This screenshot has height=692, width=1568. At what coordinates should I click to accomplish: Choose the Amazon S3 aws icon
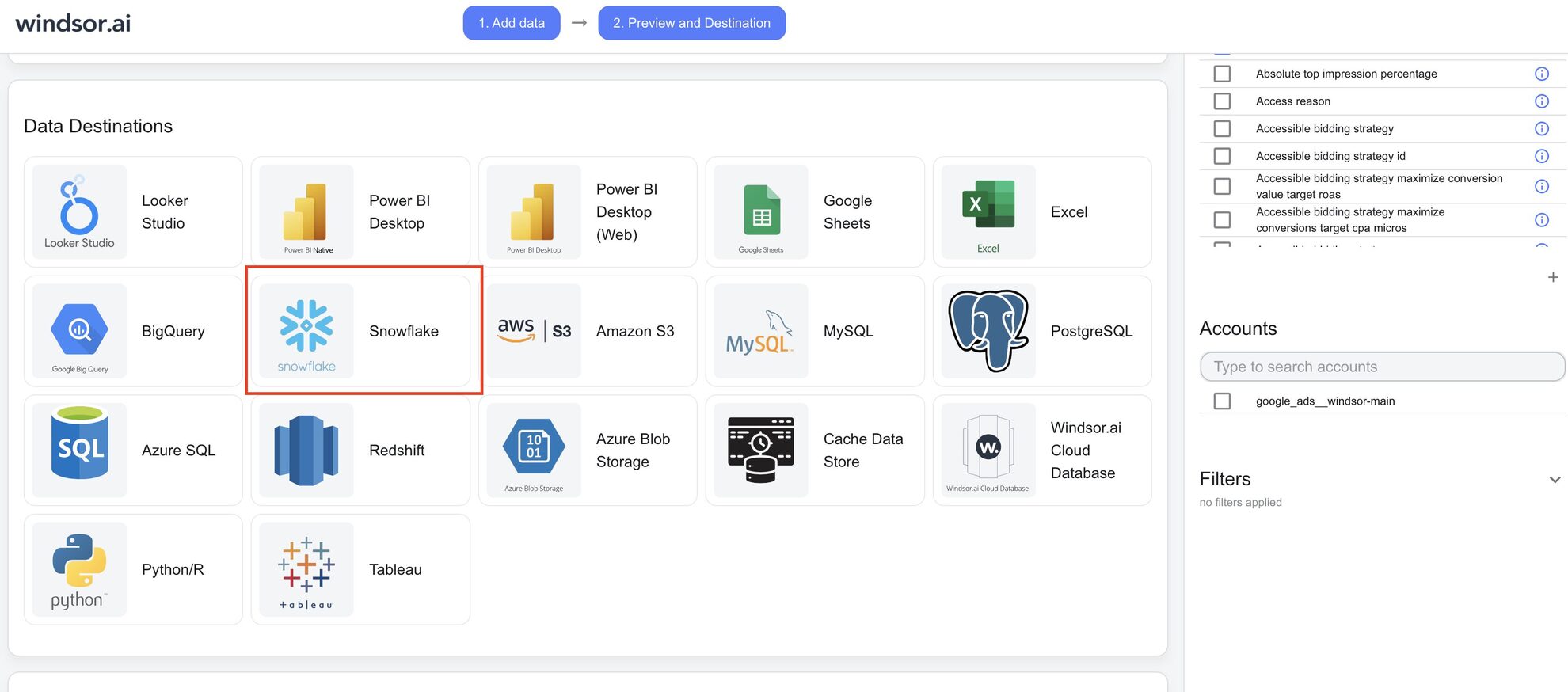click(x=534, y=331)
